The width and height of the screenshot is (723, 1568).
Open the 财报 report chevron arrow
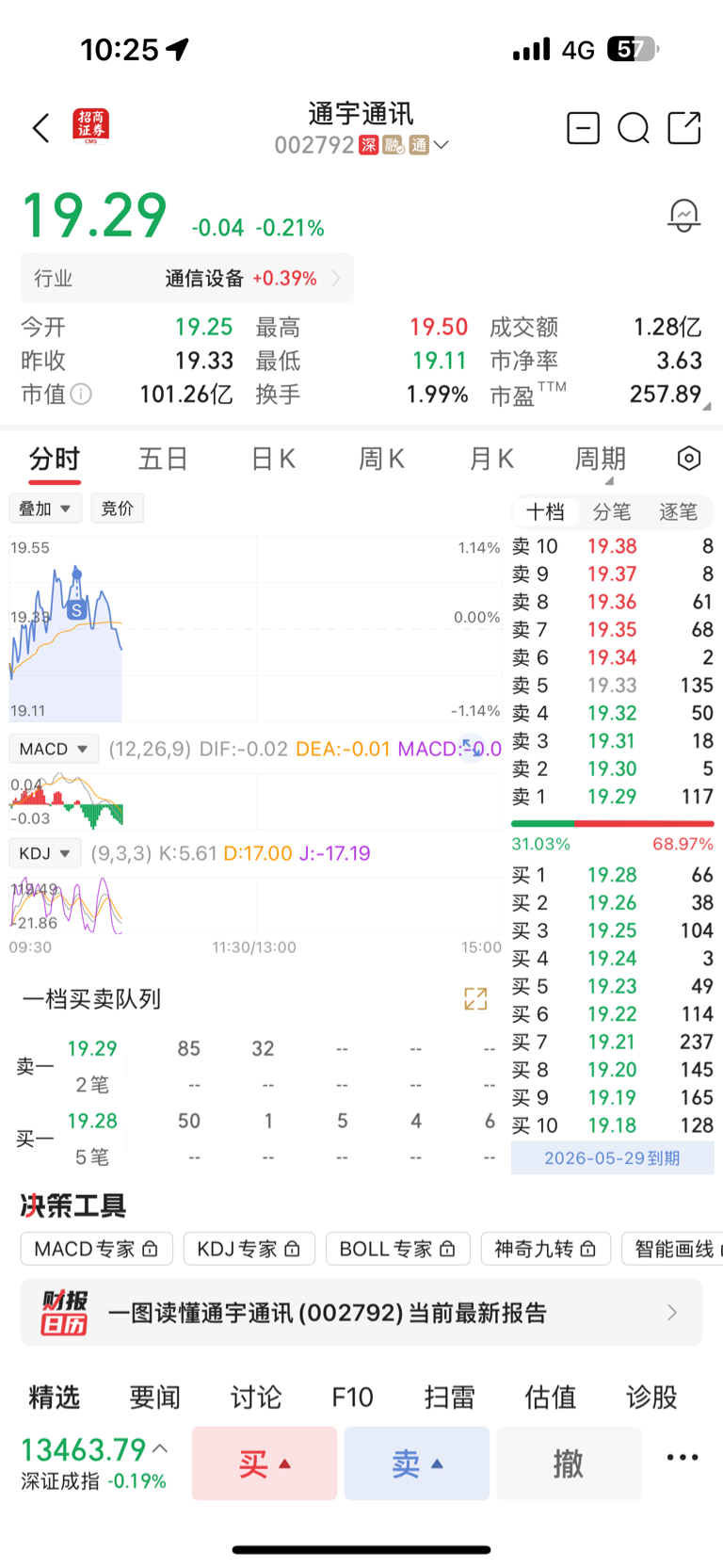click(671, 1313)
